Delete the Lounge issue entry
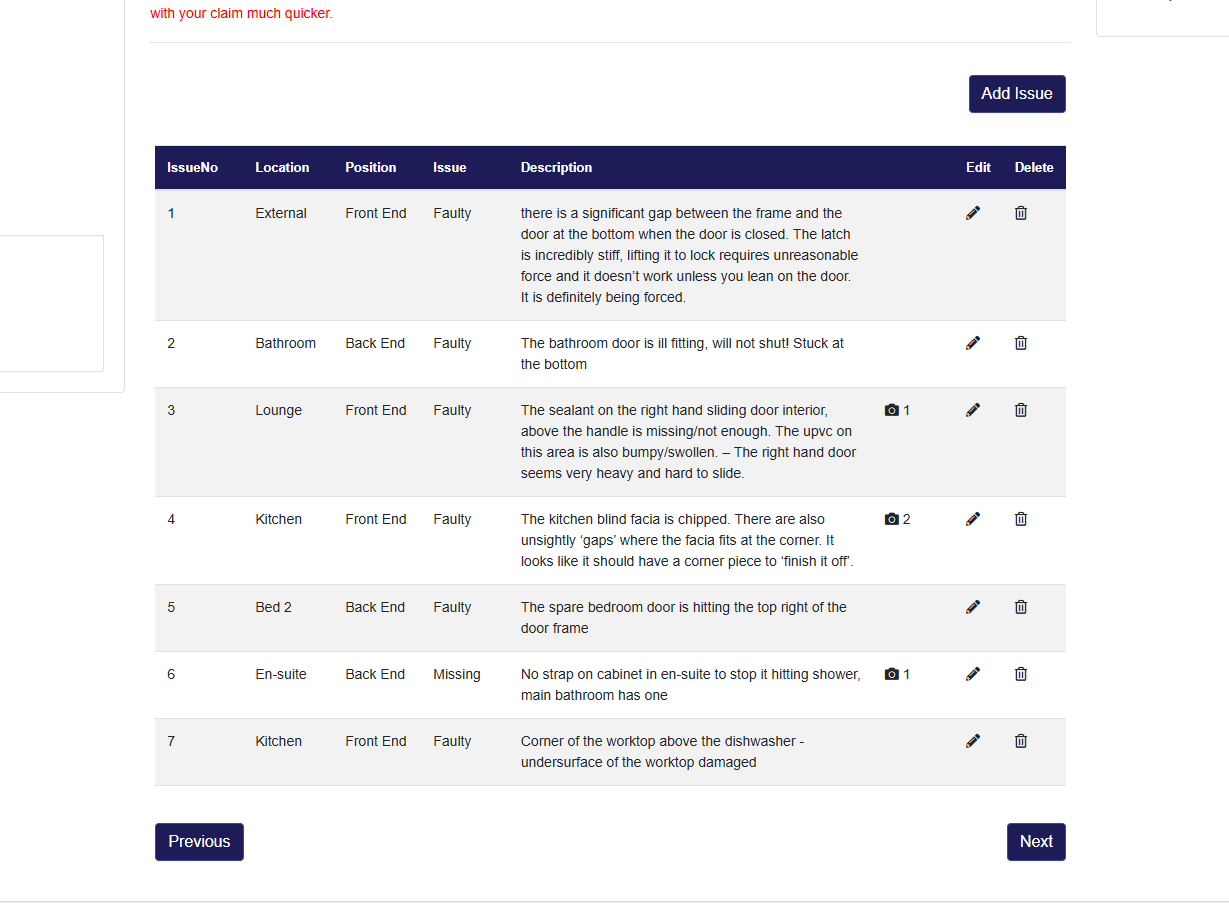1229x903 pixels. coord(1021,410)
